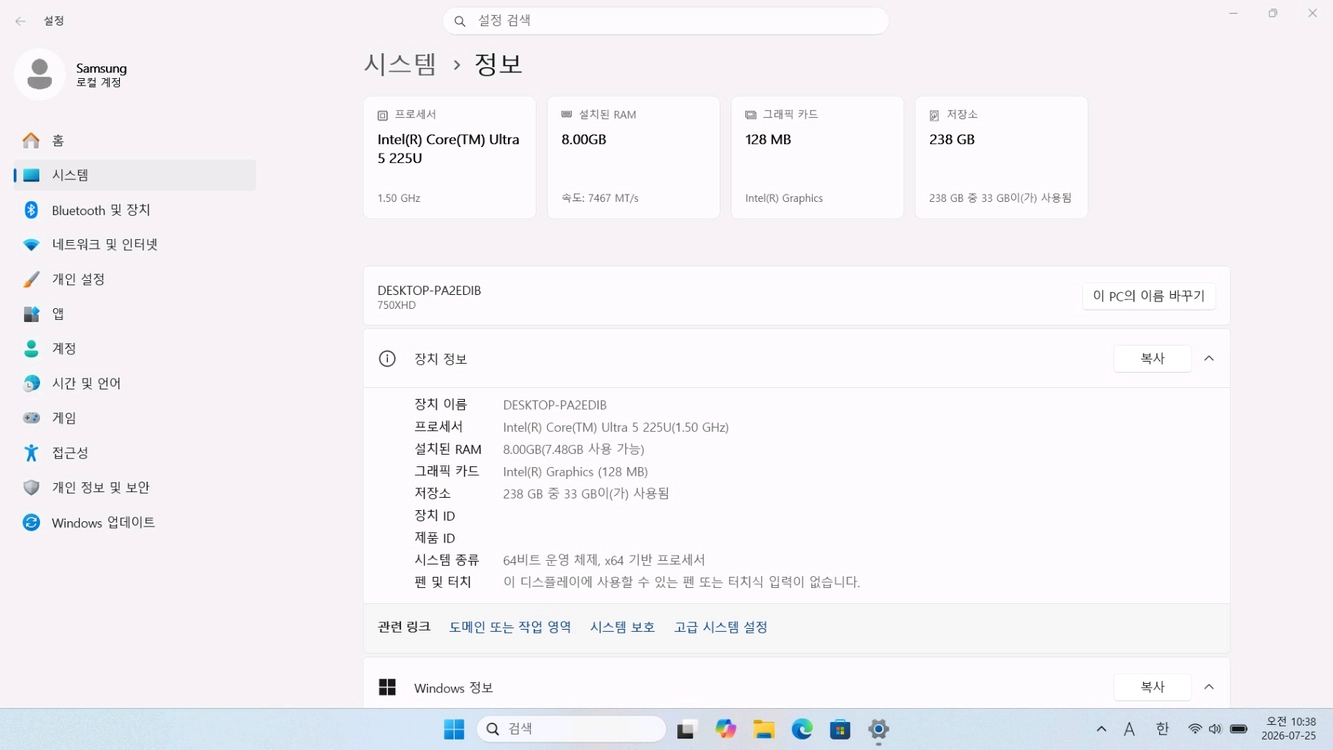Click the Gaming controller icon
The width and height of the screenshot is (1333, 750).
(32, 418)
